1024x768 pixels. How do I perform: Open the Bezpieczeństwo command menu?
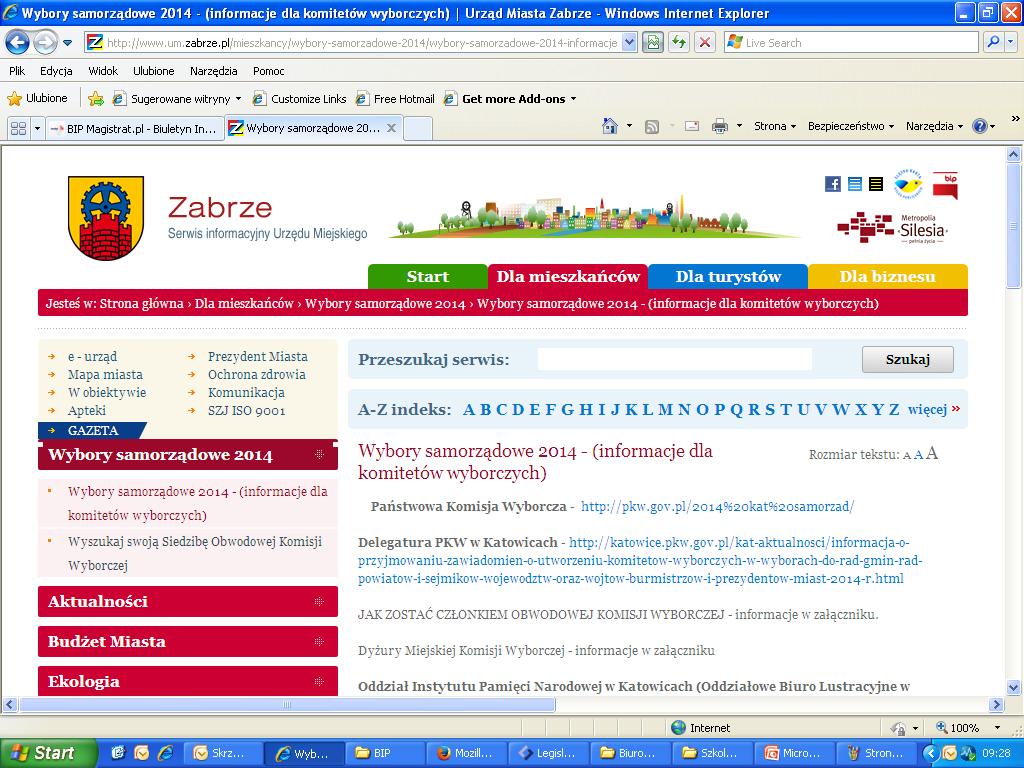pyautogui.click(x=850, y=126)
